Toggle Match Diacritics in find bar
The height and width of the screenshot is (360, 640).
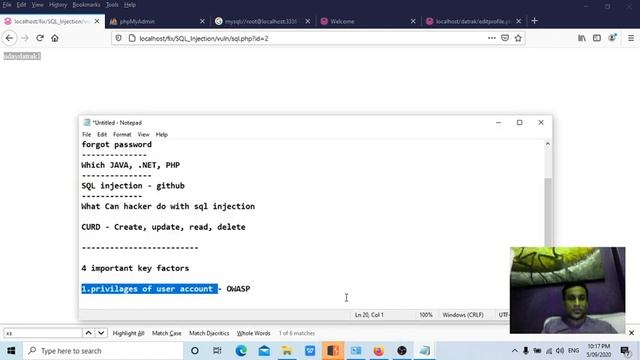coord(209,333)
